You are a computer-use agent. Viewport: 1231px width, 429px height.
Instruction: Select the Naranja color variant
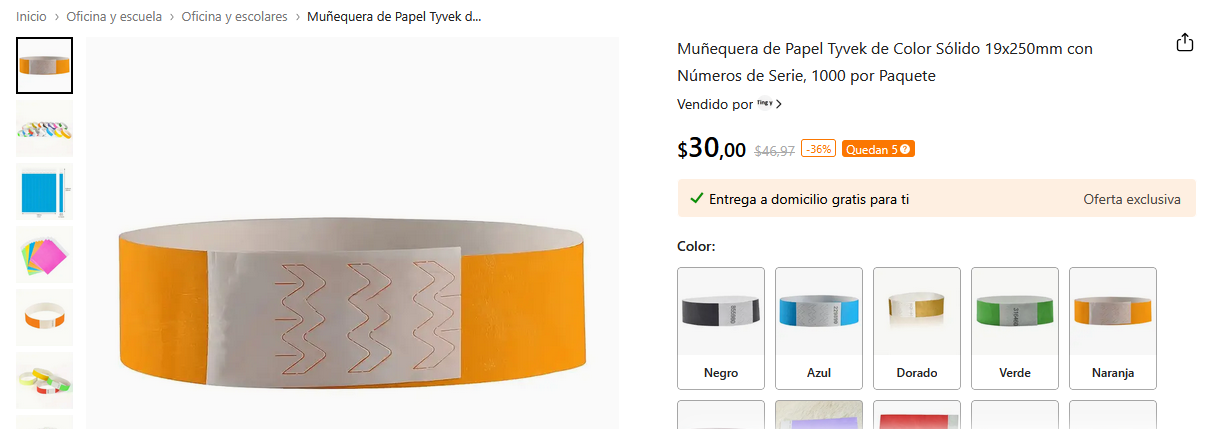pos(1113,328)
